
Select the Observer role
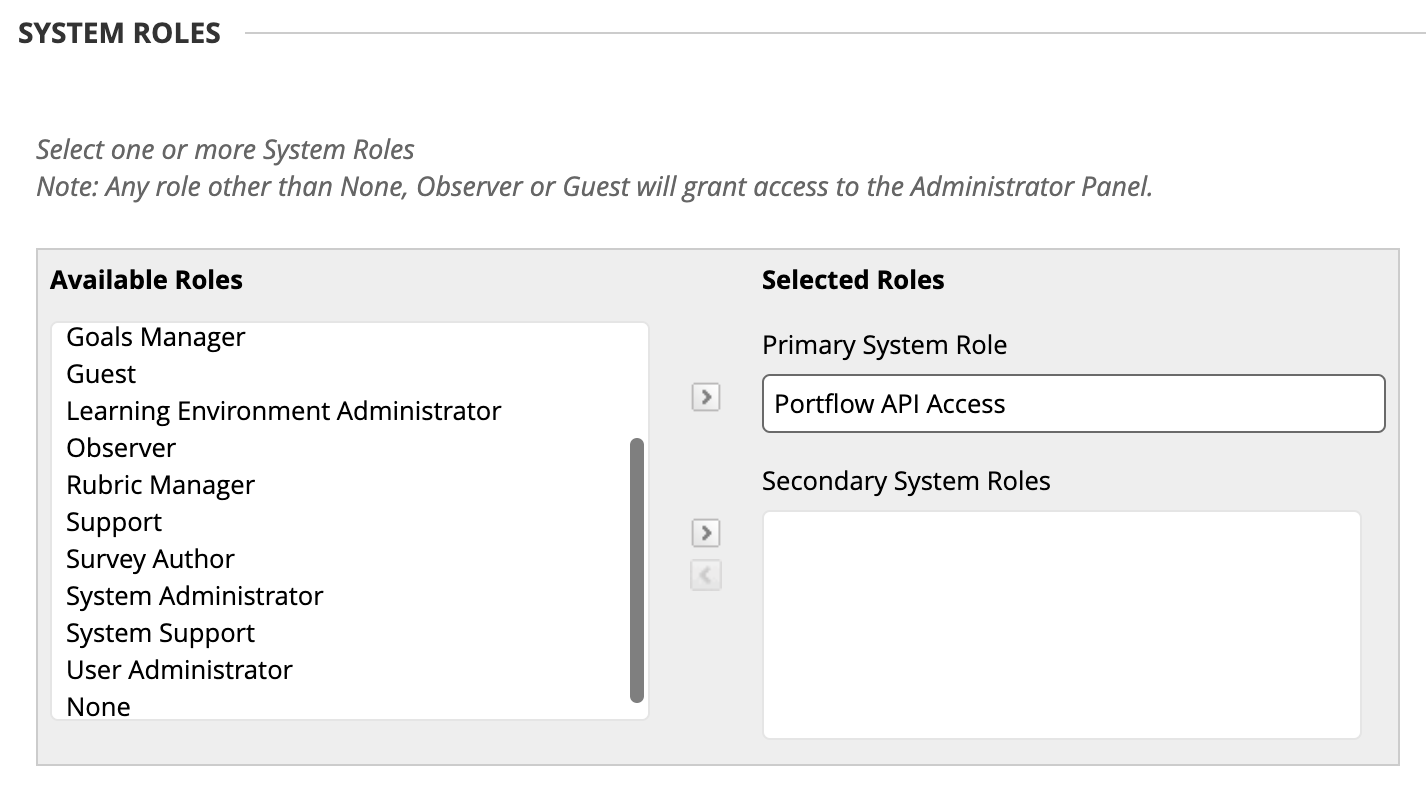coord(121,449)
